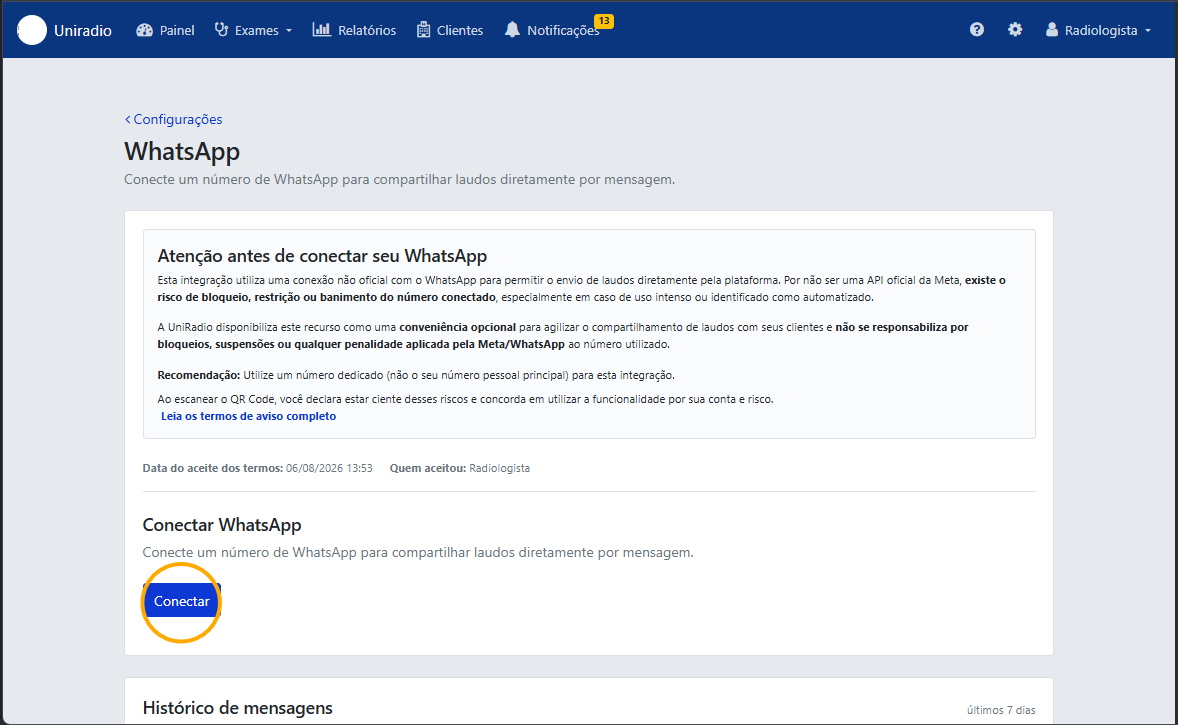Click the Notificações bell icon
Viewport: 1178px width, 725px height.
pyautogui.click(x=512, y=30)
